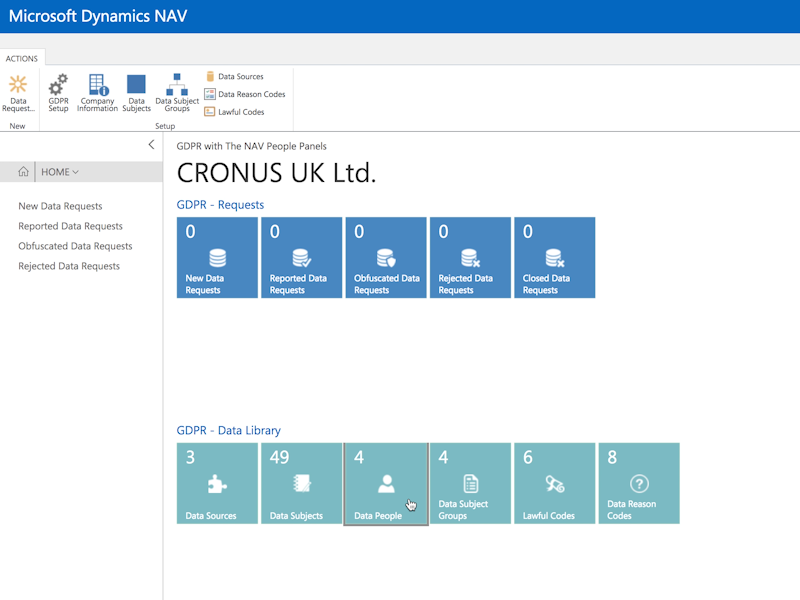
Task: Collapse the navigation pane chevron
Action: (151, 145)
